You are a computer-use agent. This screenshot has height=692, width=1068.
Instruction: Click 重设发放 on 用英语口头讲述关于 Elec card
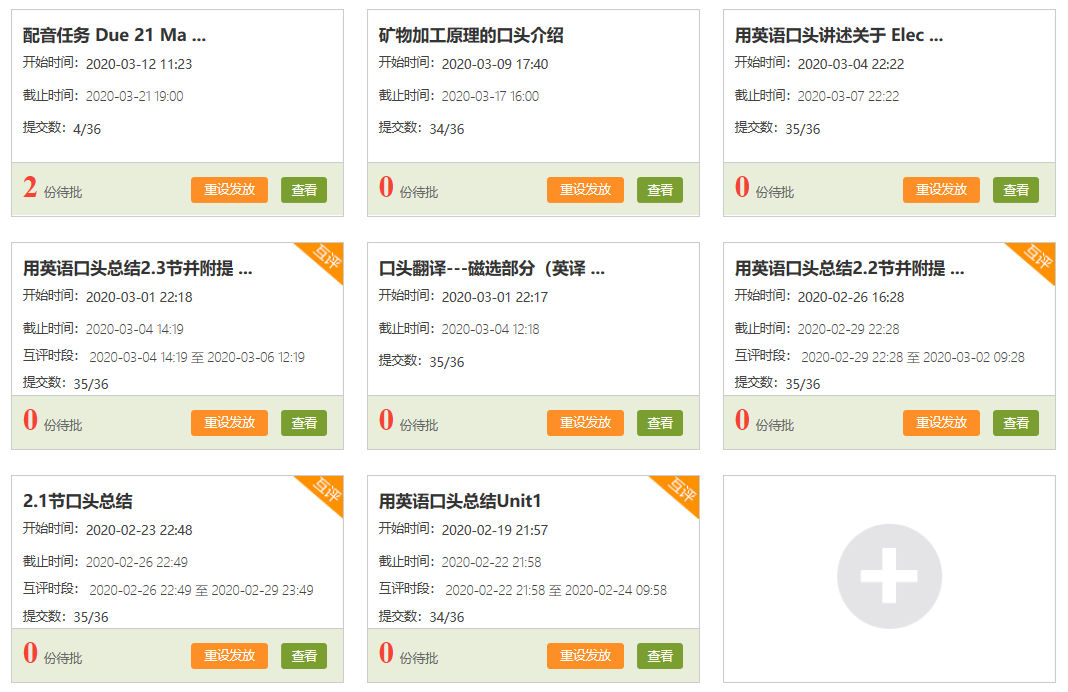pyautogui.click(x=941, y=190)
